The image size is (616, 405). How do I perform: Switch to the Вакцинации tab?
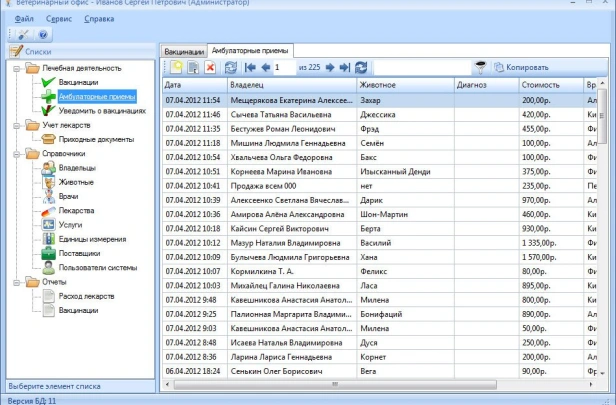[183, 50]
